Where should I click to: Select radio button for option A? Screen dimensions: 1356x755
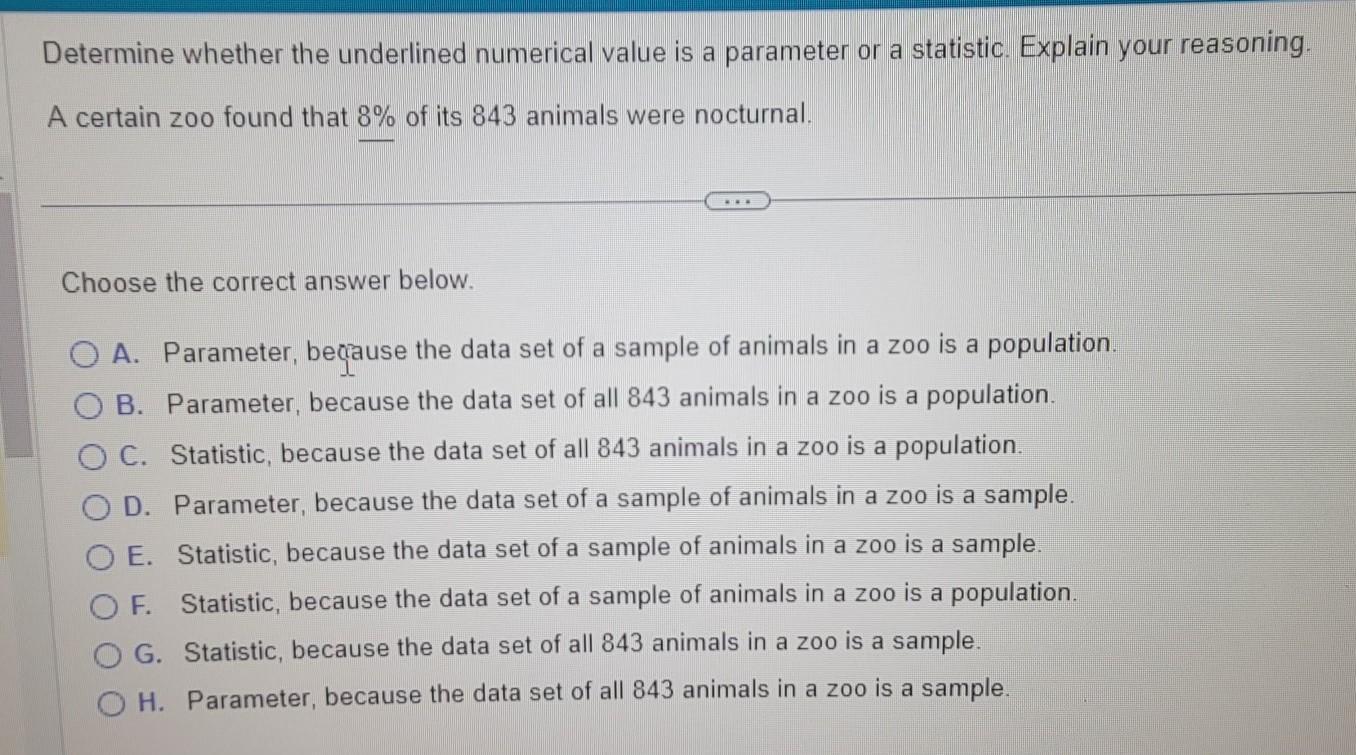[86, 353]
